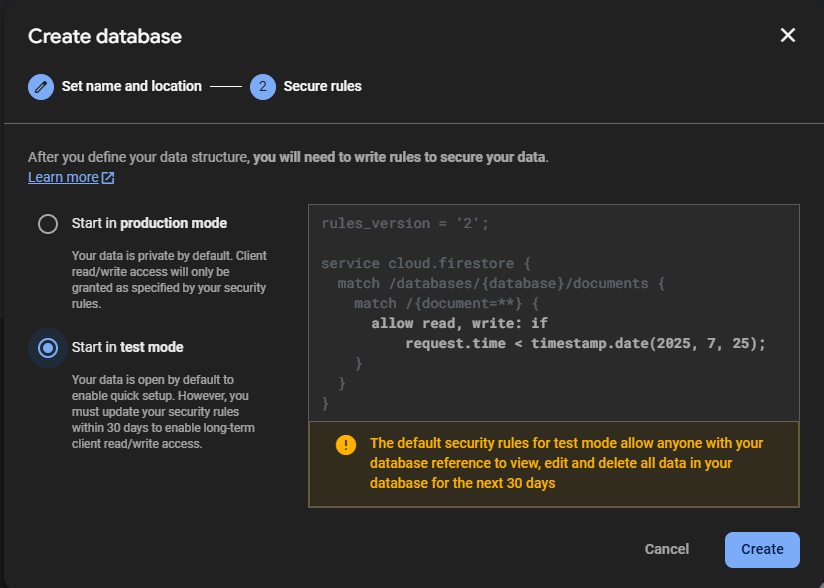Screen dimensions: 824x588
Task: Click the 'allow read, write: if' code line
Action: [x=459, y=323]
